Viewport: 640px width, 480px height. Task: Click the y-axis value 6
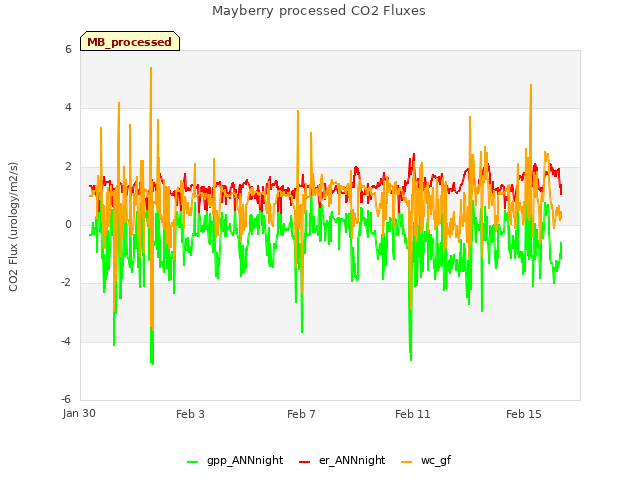pos(68,49)
